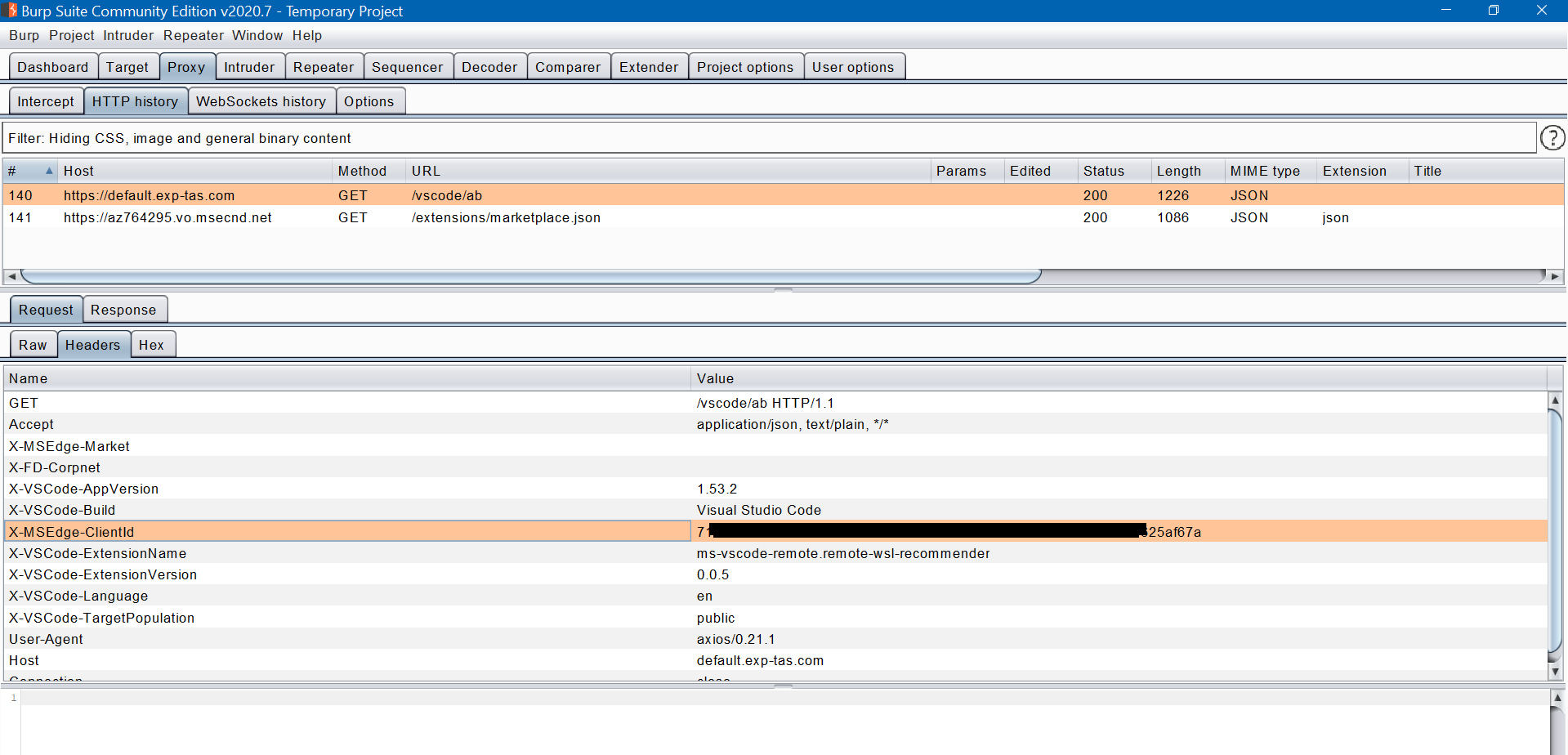Viewport: 1568px width, 755px height.
Task: Switch to the Intercept tab
Action: [x=46, y=101]
